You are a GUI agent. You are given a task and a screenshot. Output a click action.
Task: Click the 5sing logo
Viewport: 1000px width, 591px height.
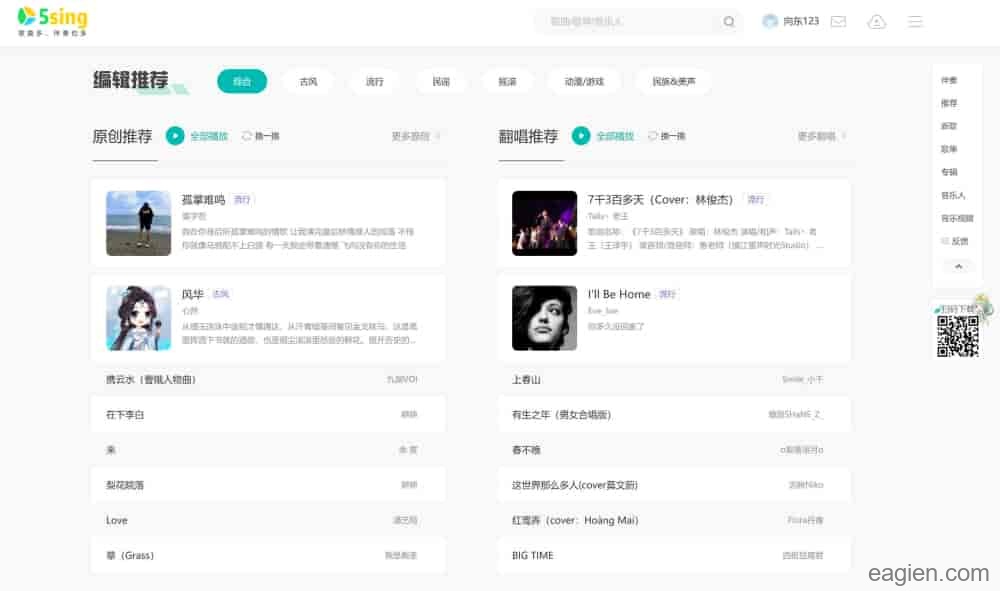tap(52, 21)
